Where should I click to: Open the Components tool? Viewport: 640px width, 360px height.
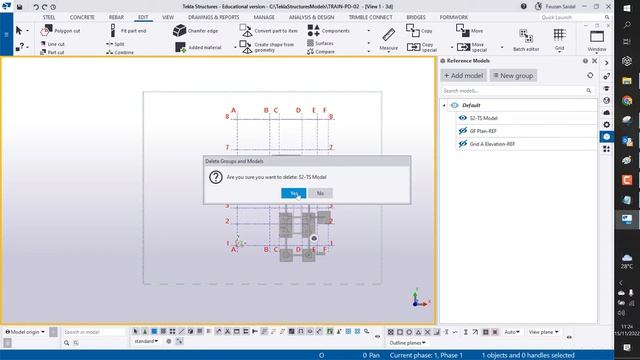(x=328, y=31)
